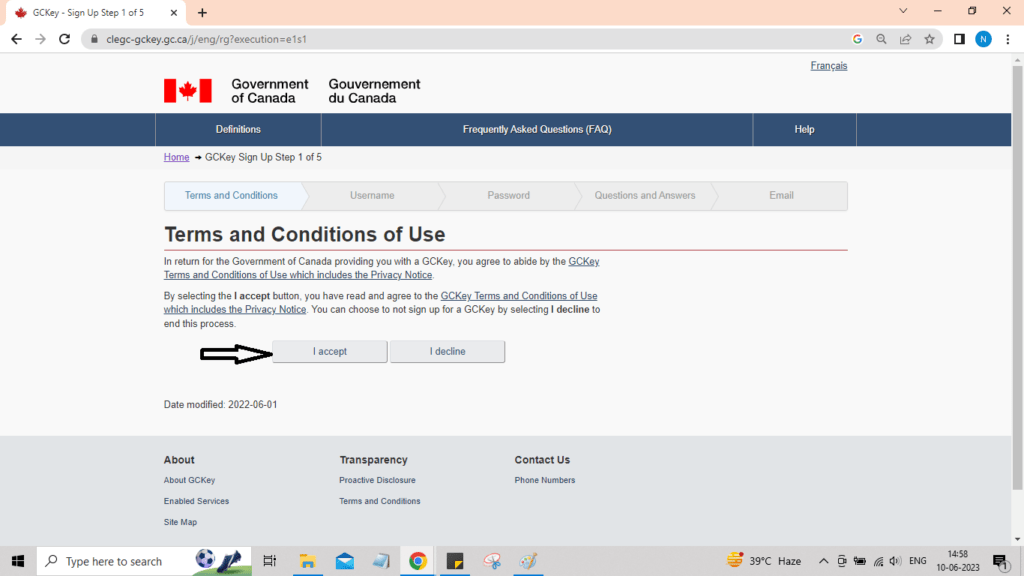The width and height of the screenshot is (1024, 576).
Task: Reload the page with the browser refresh icon
Action: [65, 39]
